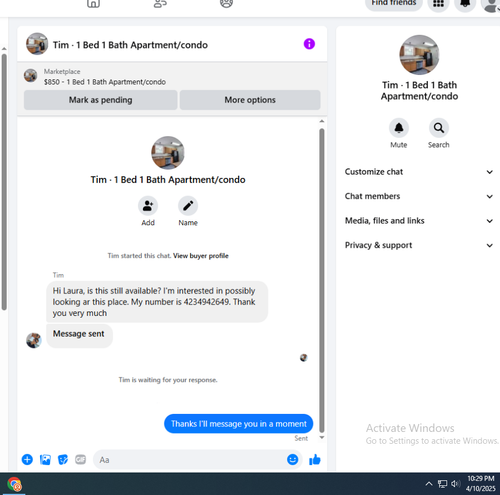
Task: Click the chat scrollbar down arrow
Action: (322, 437)
